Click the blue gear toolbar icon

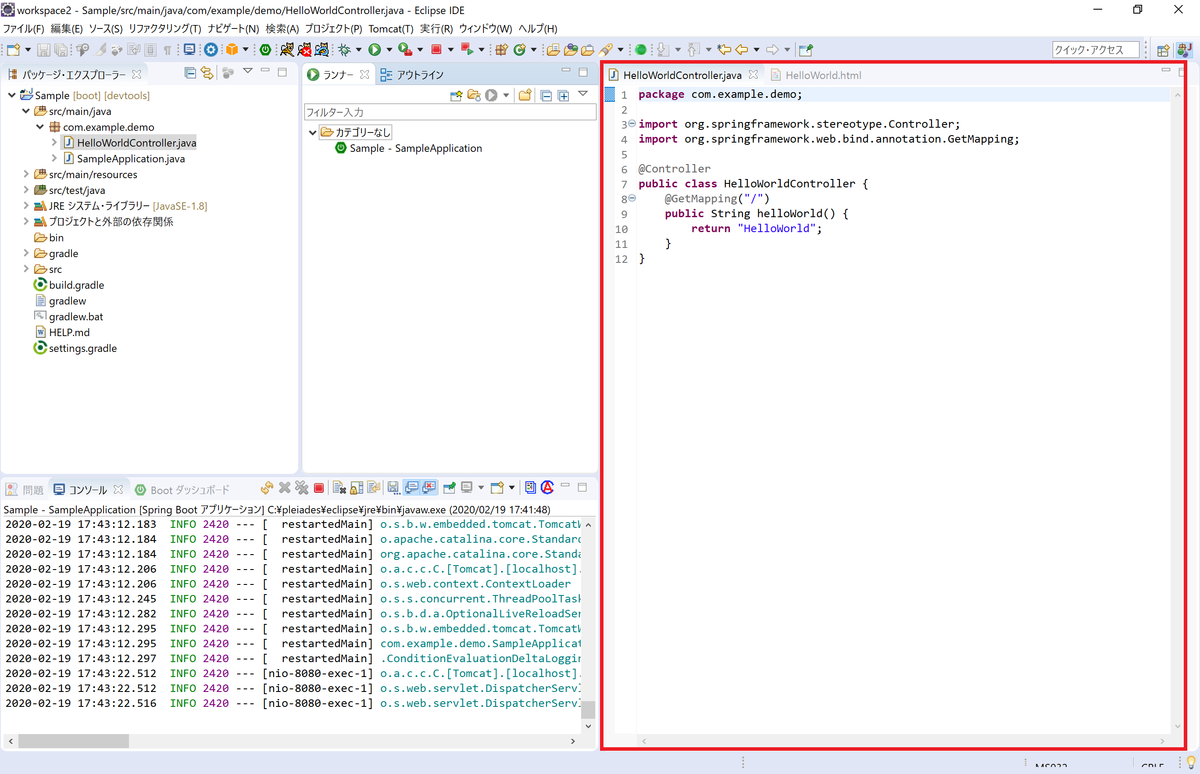pyautogui.click(x=211, y=49)
